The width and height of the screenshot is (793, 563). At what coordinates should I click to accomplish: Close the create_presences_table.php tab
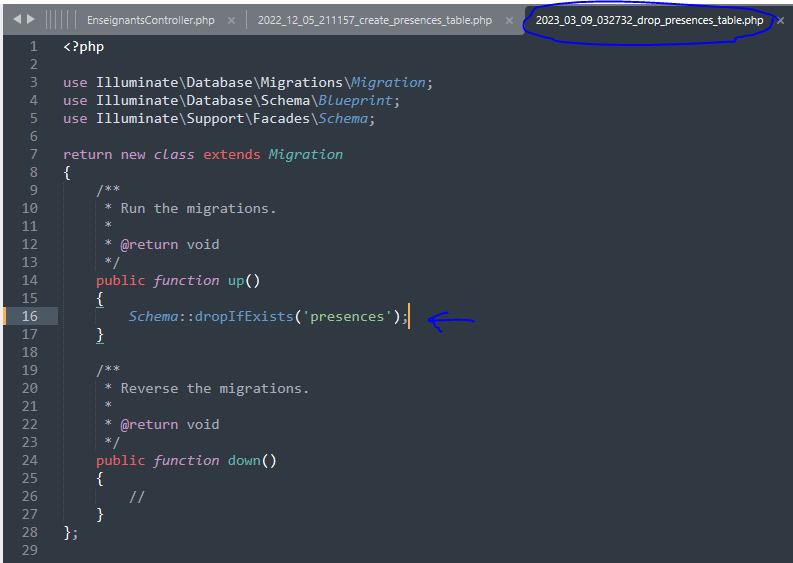pyautogui.click(x=509, y=21)
